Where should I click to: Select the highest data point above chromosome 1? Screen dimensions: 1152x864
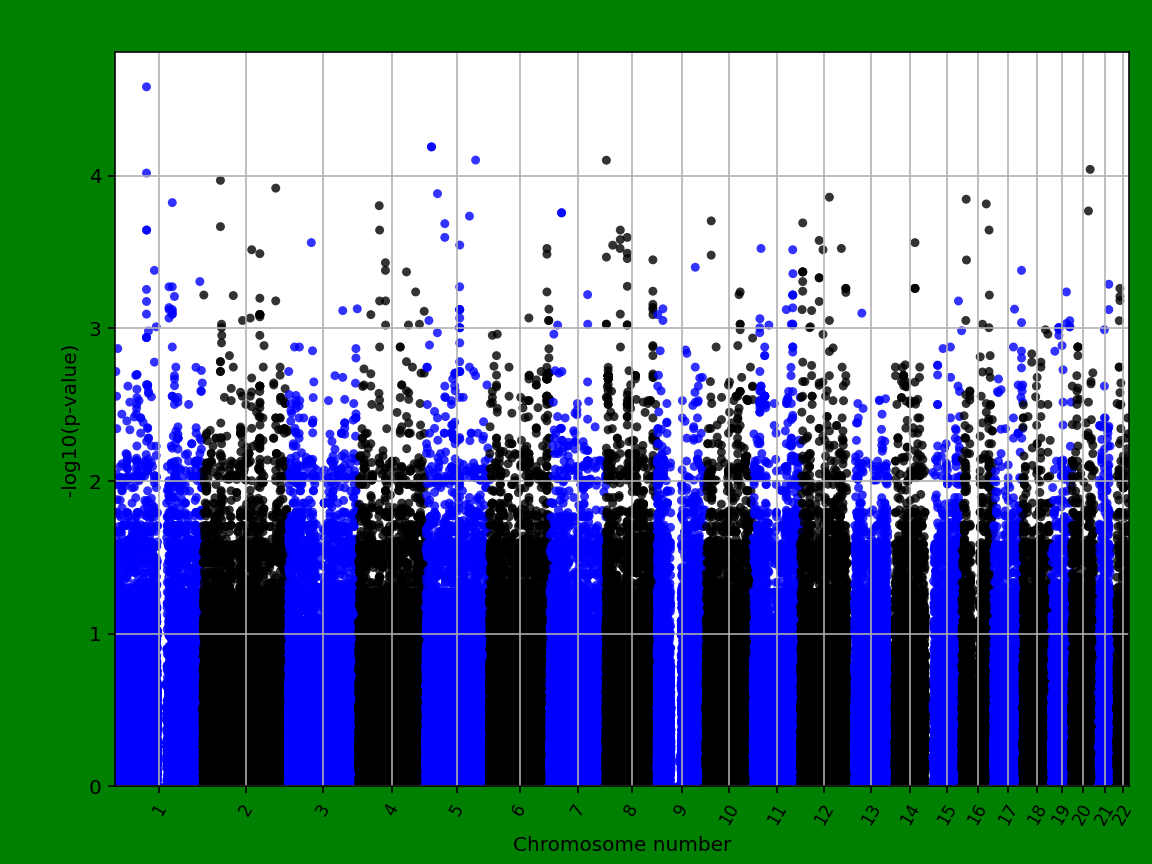click(x=145, y=86)
